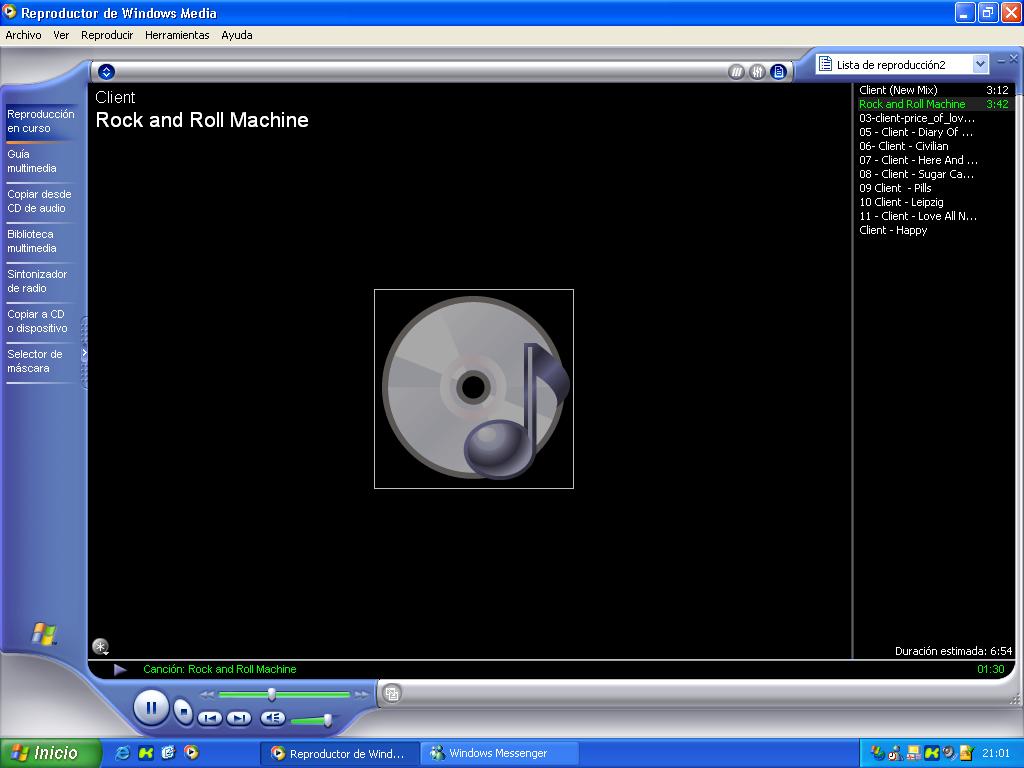
Task: Toggle the menu bar show/hide button
Action: tap(106, 72)
